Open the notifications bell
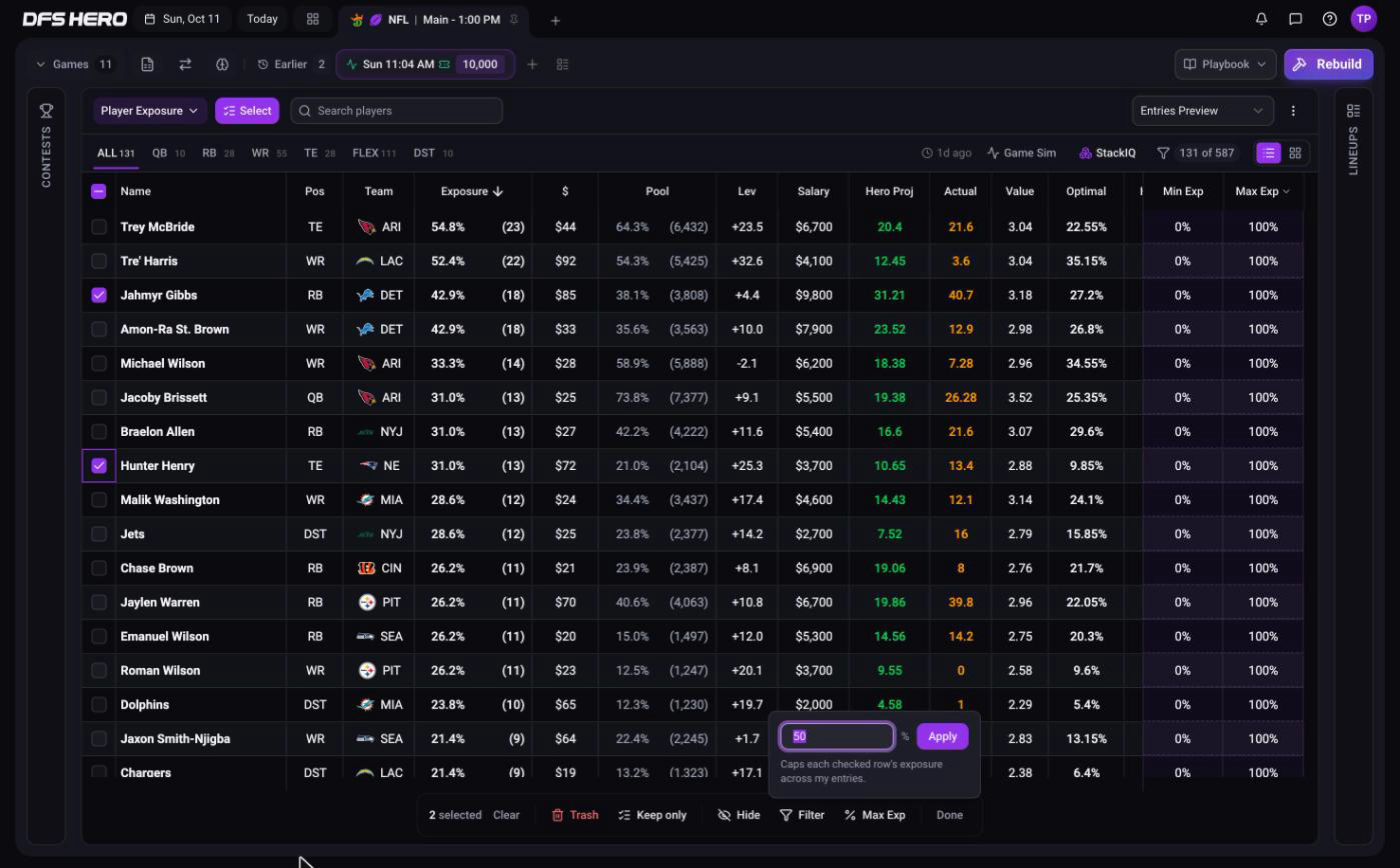The width and height of the screenshot is (1400, 868). point(1261,19)
